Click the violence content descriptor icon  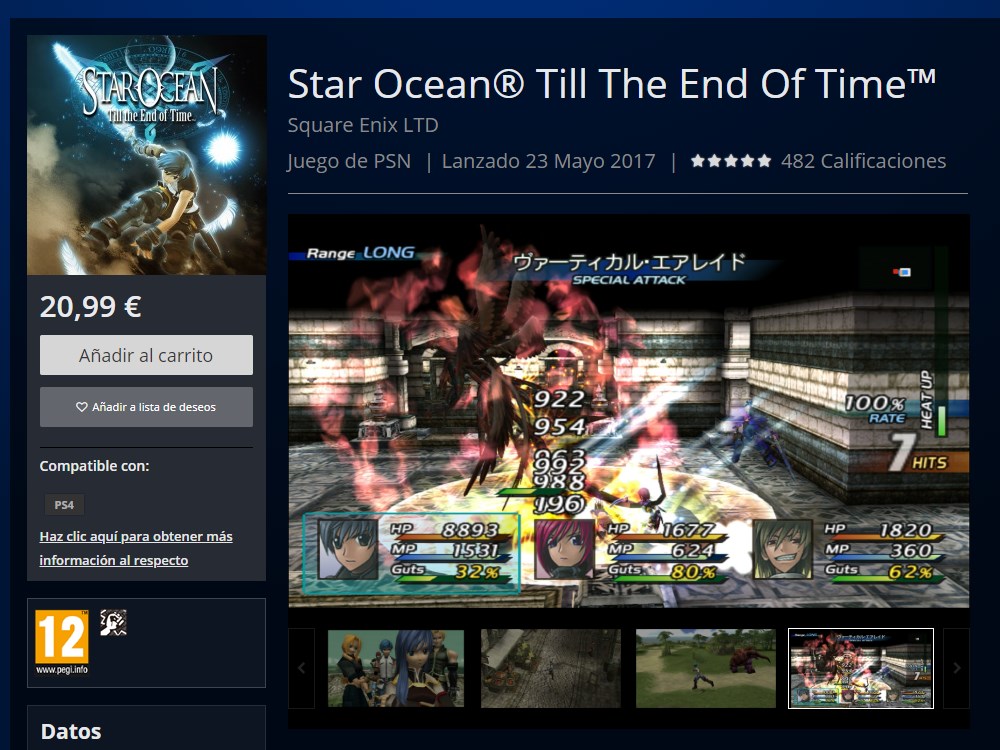pyautogui.click(x=114, y=622)
